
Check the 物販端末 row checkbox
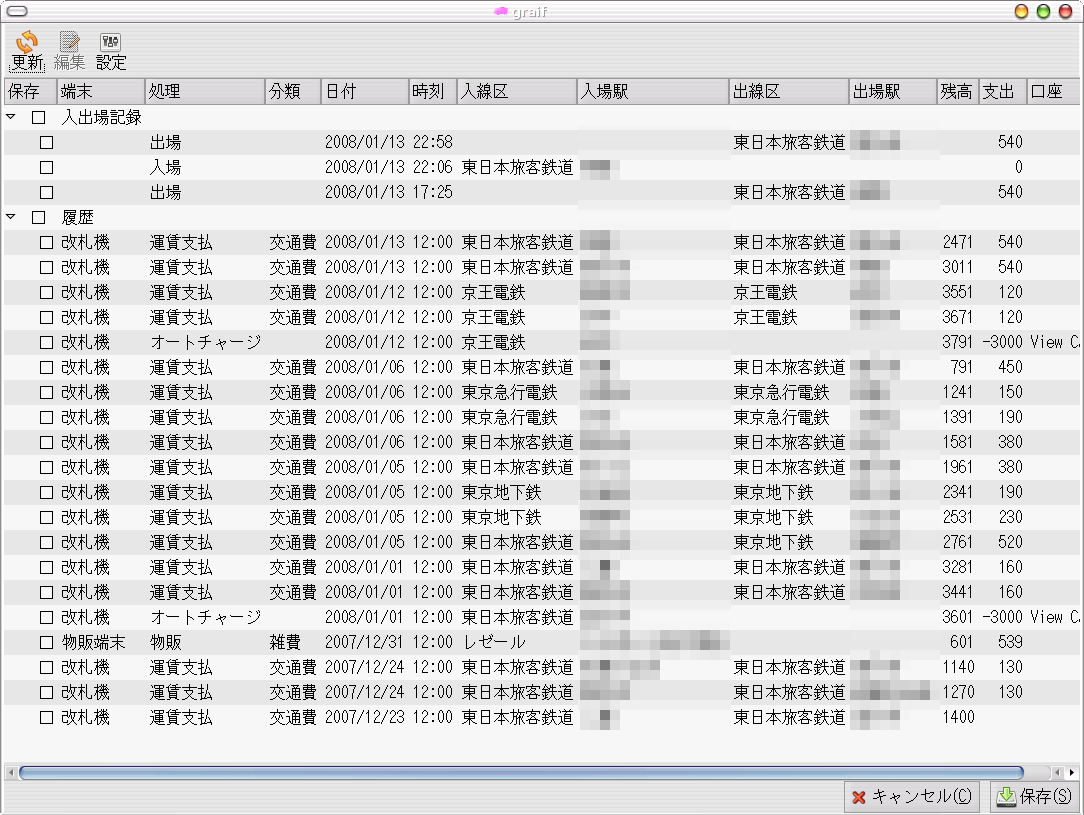point(47,642)
